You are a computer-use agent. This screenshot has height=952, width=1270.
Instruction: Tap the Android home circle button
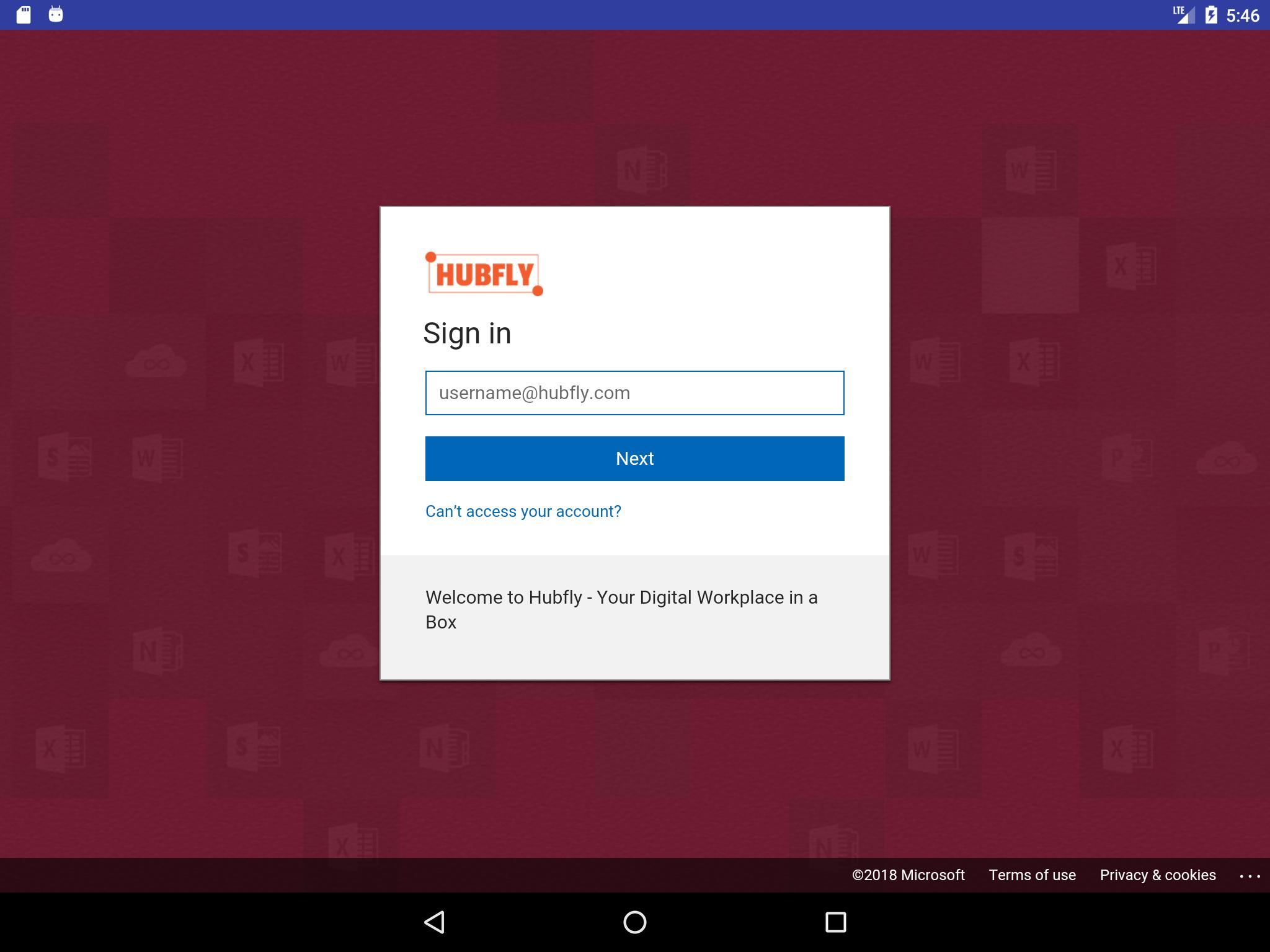[x=634, y=922]
